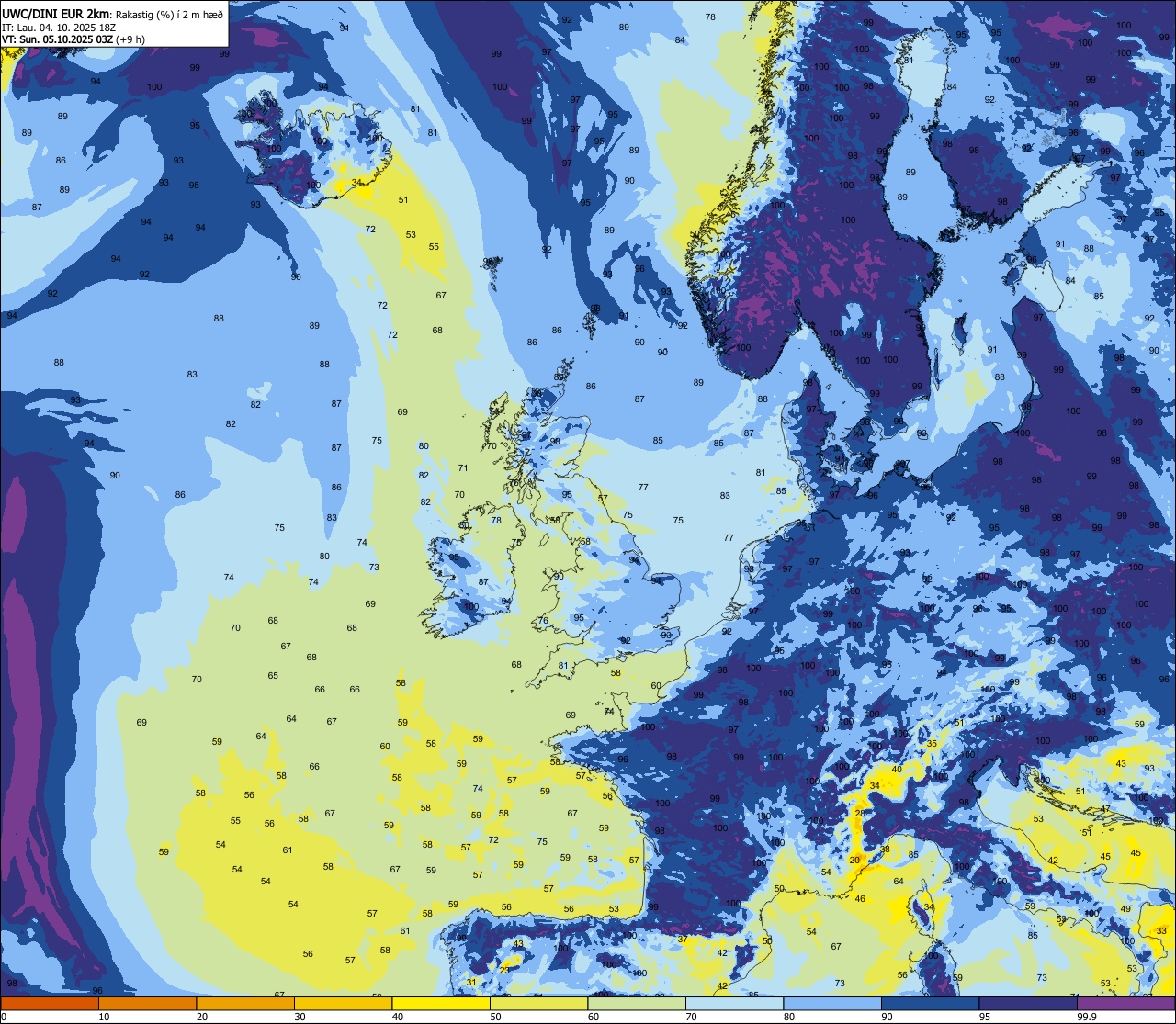
Task: Click the '10' tick label on color scale
Action: click(x=104, y=1017)
